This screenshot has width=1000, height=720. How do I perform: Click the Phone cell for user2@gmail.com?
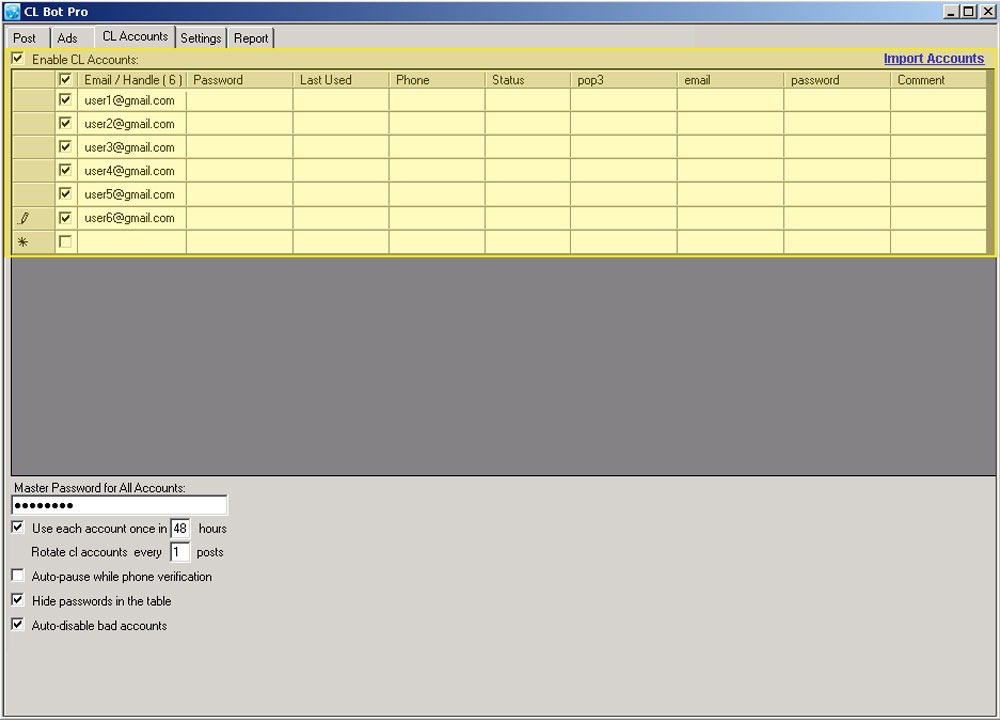[x=438, y=124]
